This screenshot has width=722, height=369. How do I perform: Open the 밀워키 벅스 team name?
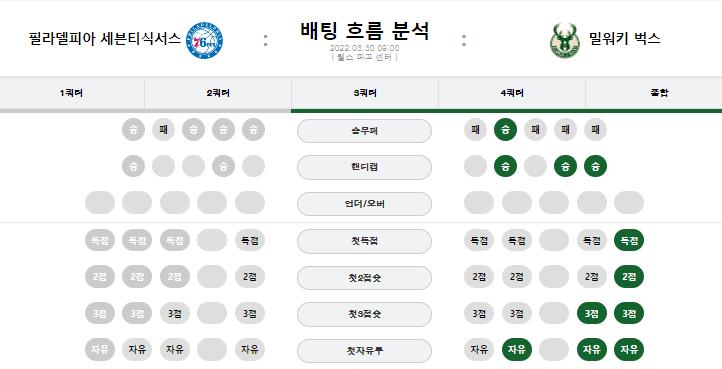[x=624, y=38]
